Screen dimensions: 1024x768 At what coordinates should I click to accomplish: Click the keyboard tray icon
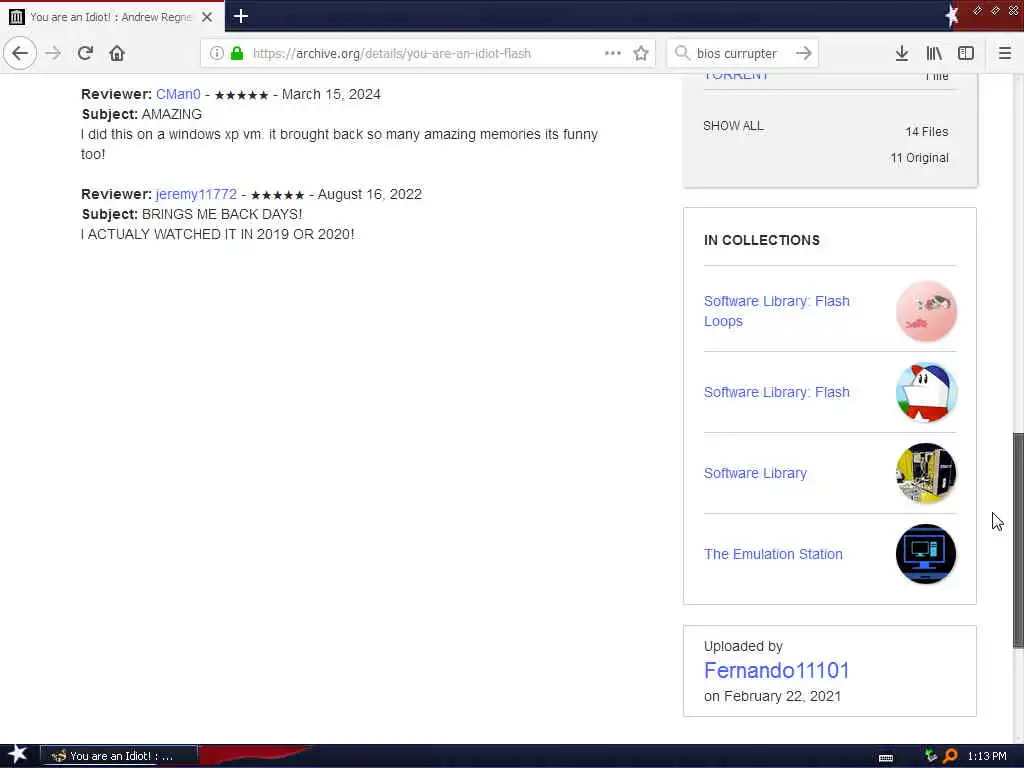(886, 757)
